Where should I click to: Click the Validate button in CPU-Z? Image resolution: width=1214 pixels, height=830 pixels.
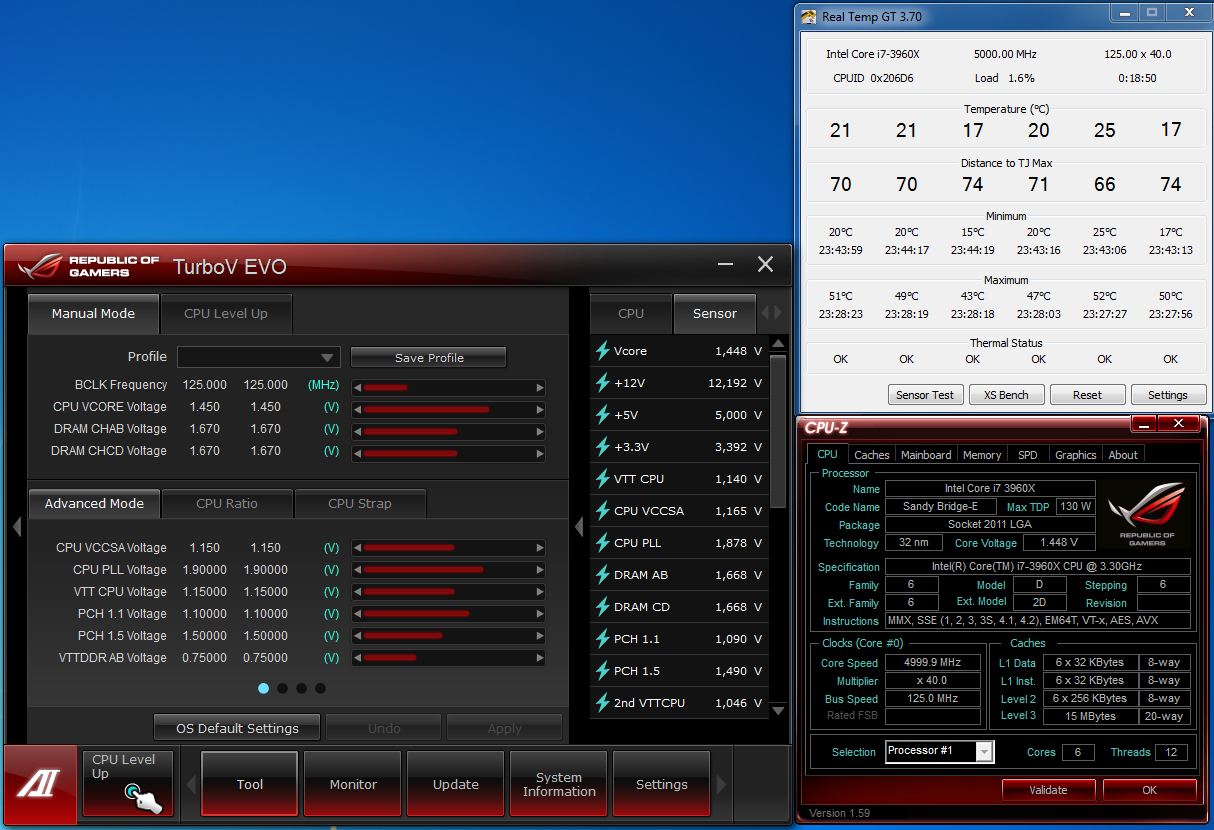click(1048, 790)
